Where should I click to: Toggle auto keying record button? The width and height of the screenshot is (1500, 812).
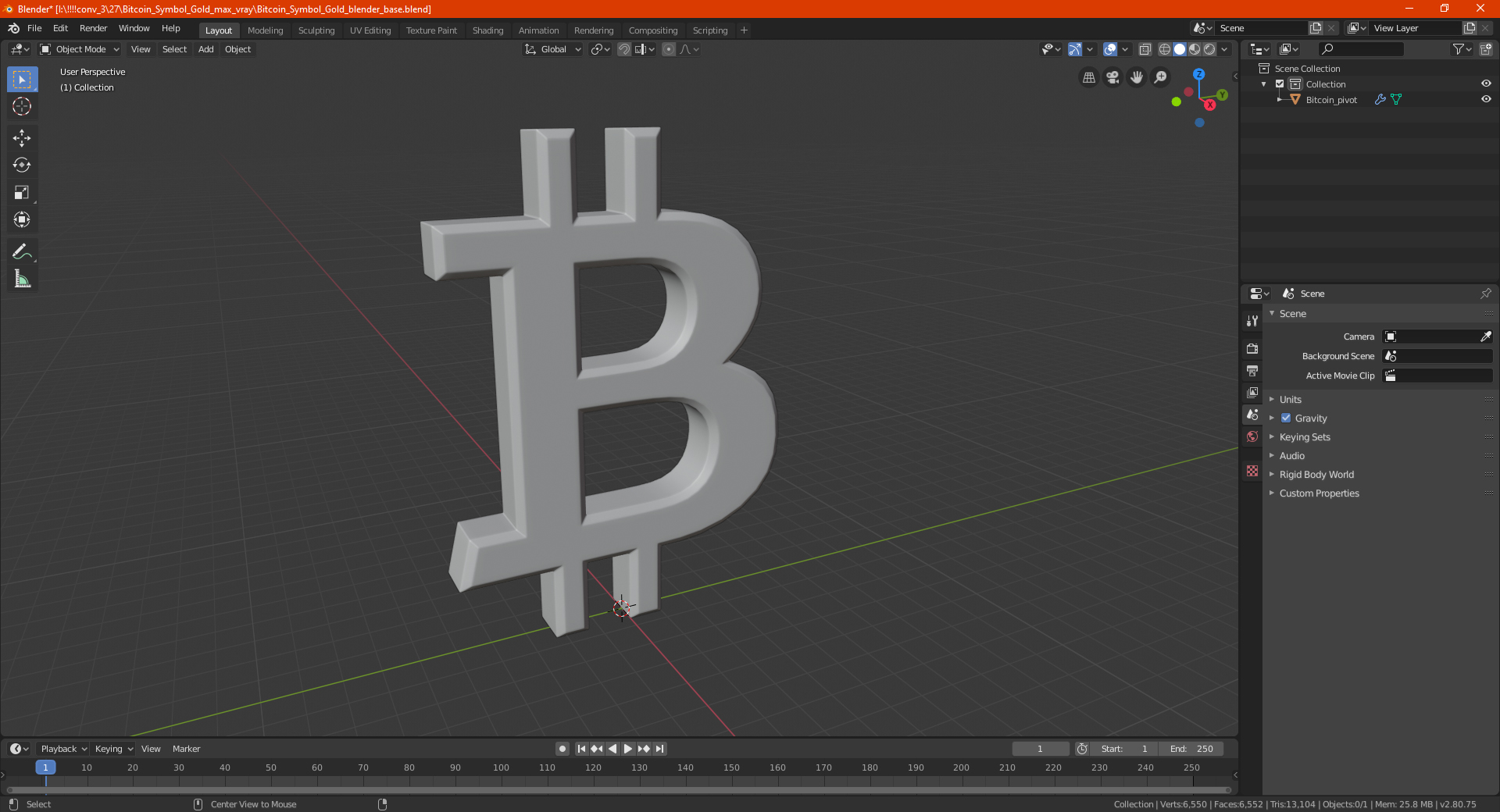pyautogui.click(x=562, y=749)
